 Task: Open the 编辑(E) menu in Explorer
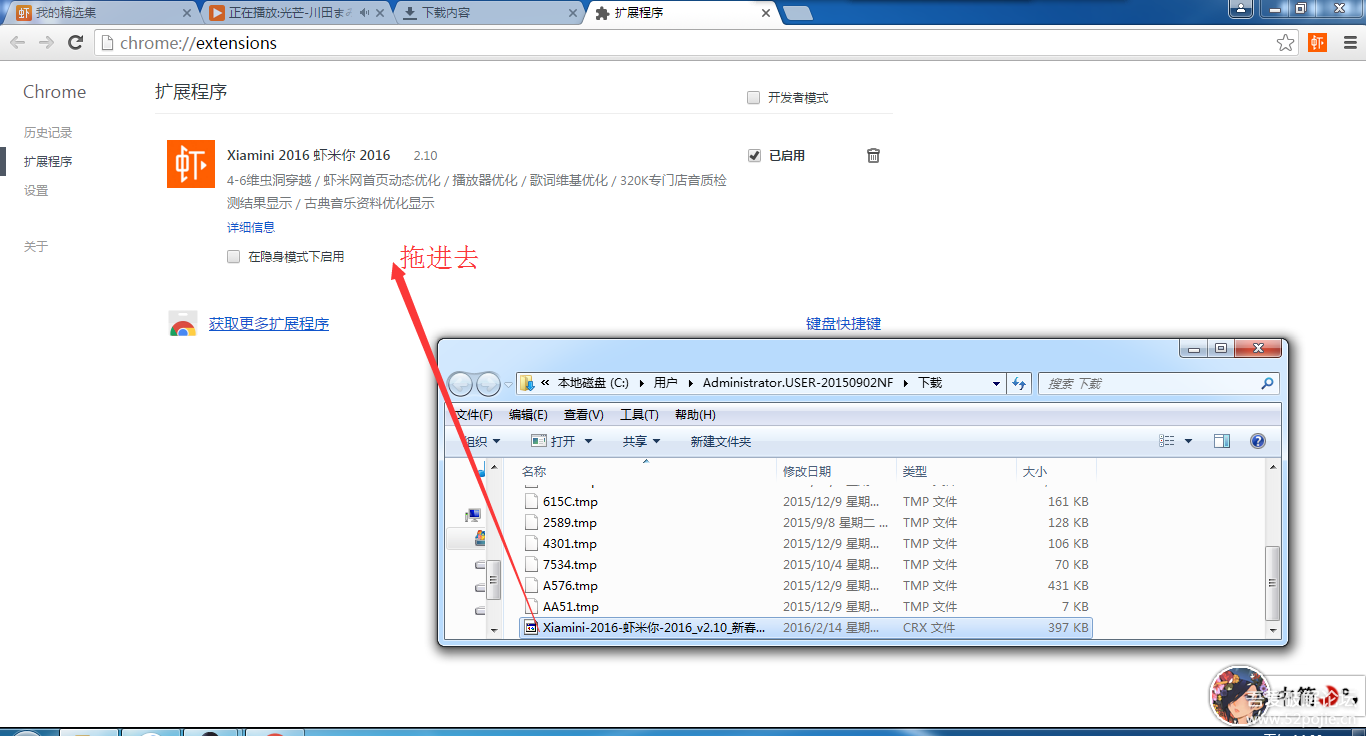(x=528, y=414)
